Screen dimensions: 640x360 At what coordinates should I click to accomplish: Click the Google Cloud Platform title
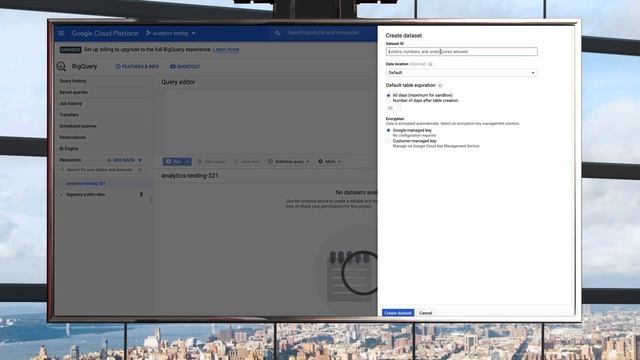coord(105,33)
